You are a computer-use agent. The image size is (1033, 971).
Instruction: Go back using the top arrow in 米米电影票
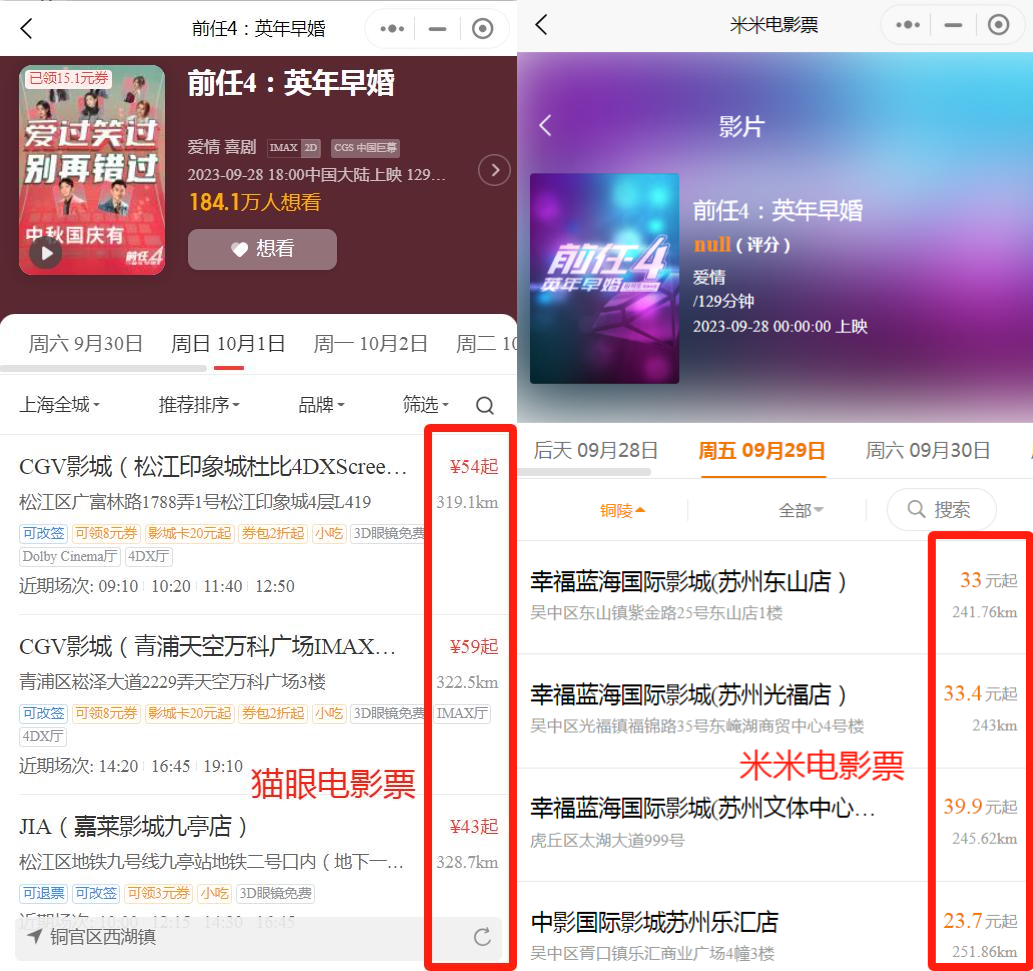tap(542, 25)
